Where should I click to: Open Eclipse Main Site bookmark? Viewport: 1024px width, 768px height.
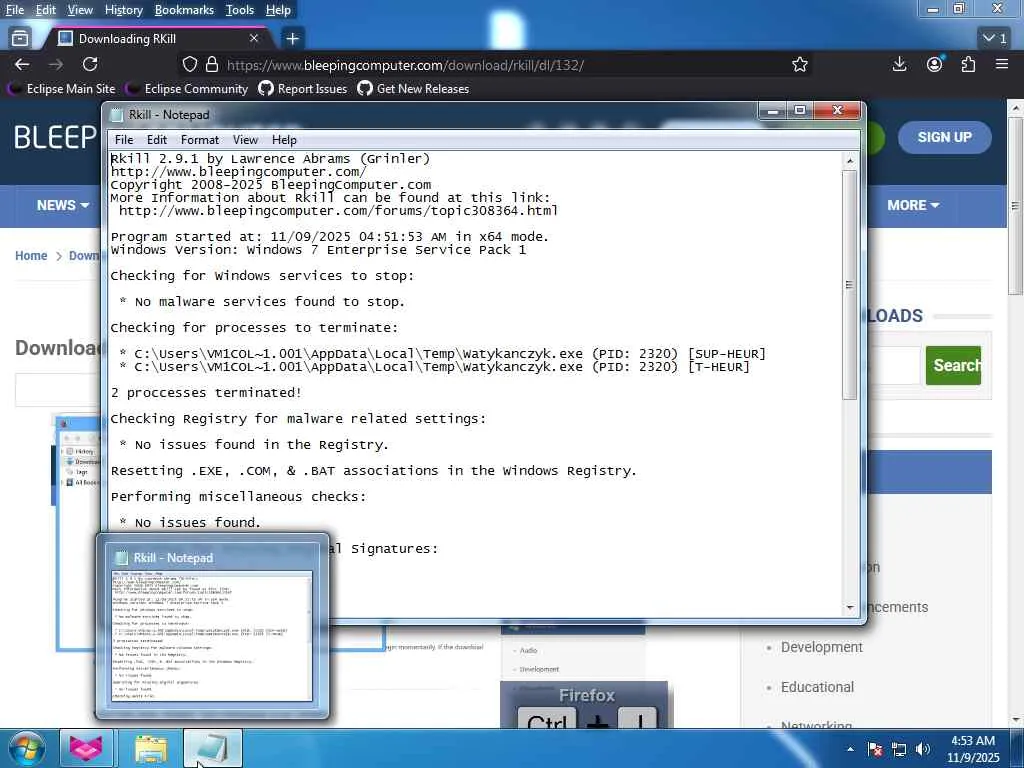pos(61,89)
